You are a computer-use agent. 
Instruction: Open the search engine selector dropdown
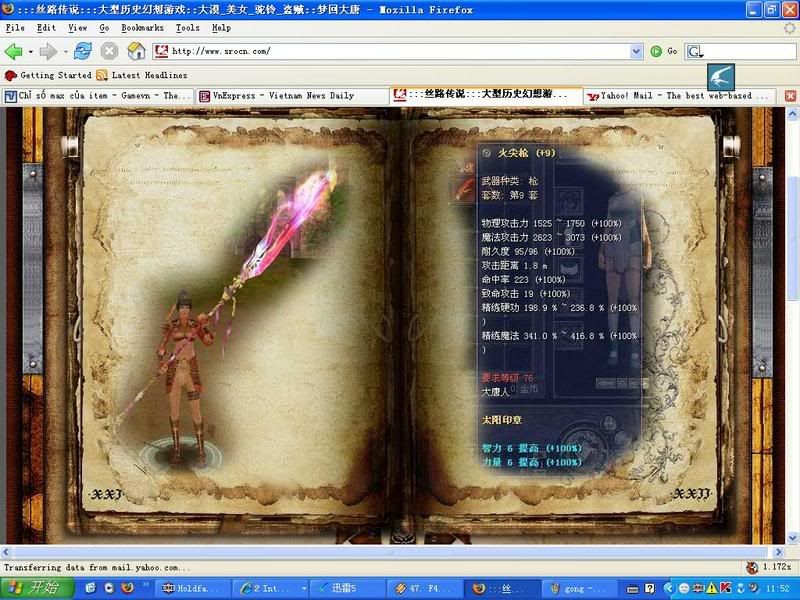point(695,52)
